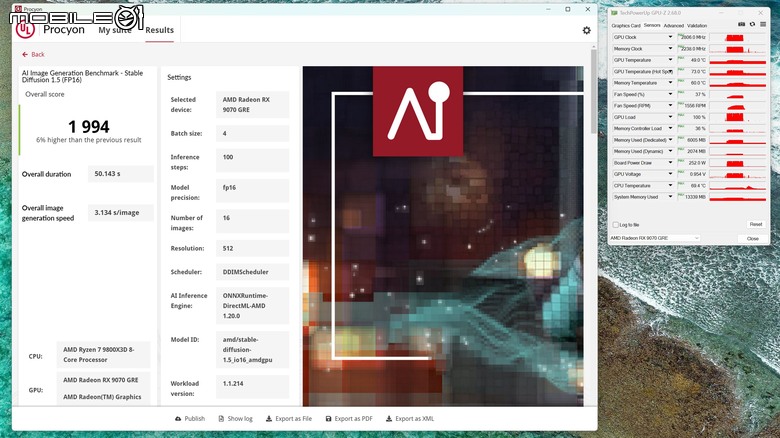Click the GPU-Z Reset button
This screenshot has width=780, height=438.
(x=756, y=224)
